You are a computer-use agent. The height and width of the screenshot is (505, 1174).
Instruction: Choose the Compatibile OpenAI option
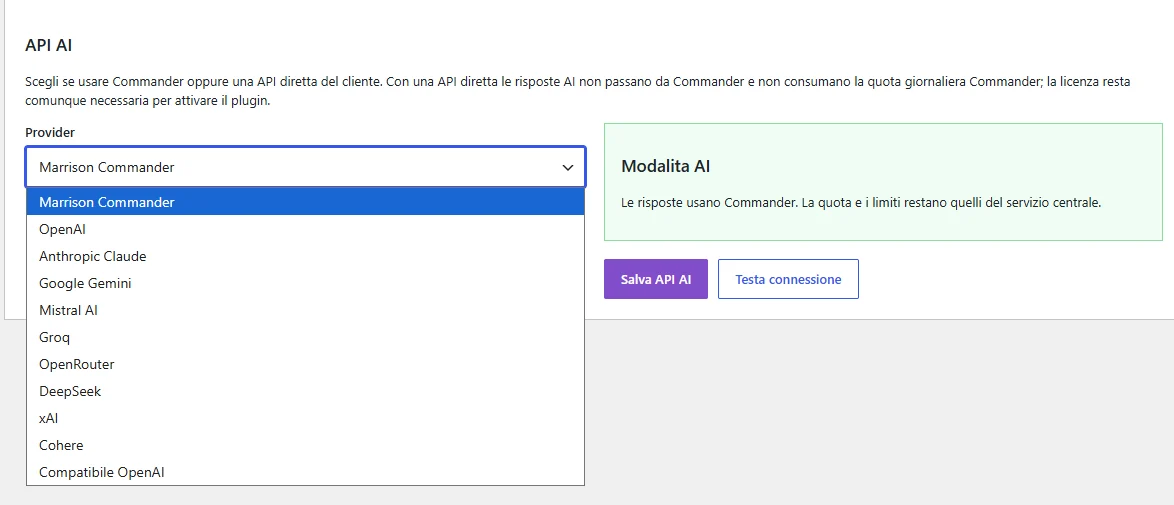tap(305, 472)
